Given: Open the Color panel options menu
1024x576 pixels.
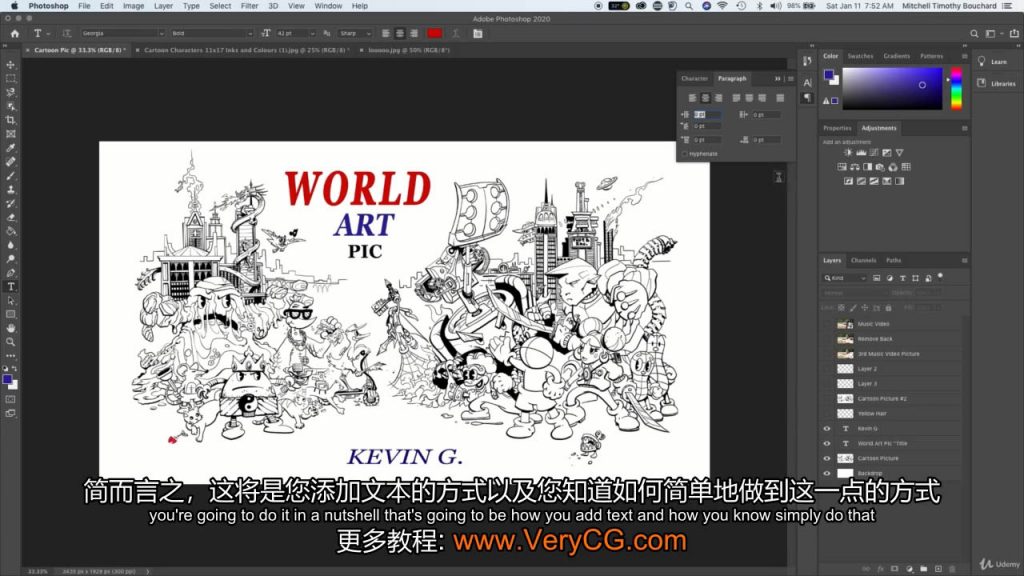Looking at the screenshot, I should tap(965, 56).
